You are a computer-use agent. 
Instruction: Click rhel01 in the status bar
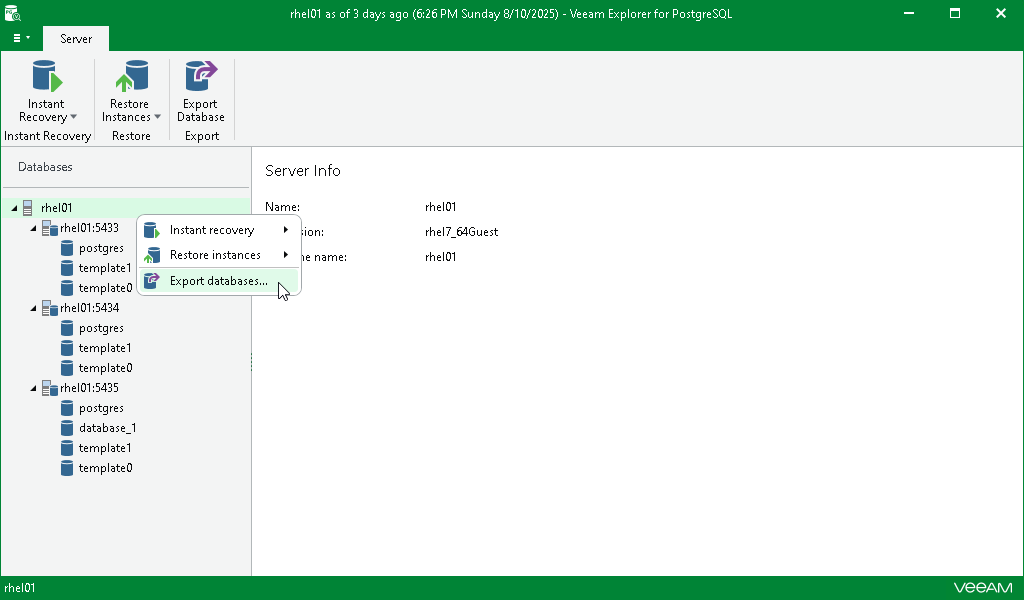tap(20, 588)
